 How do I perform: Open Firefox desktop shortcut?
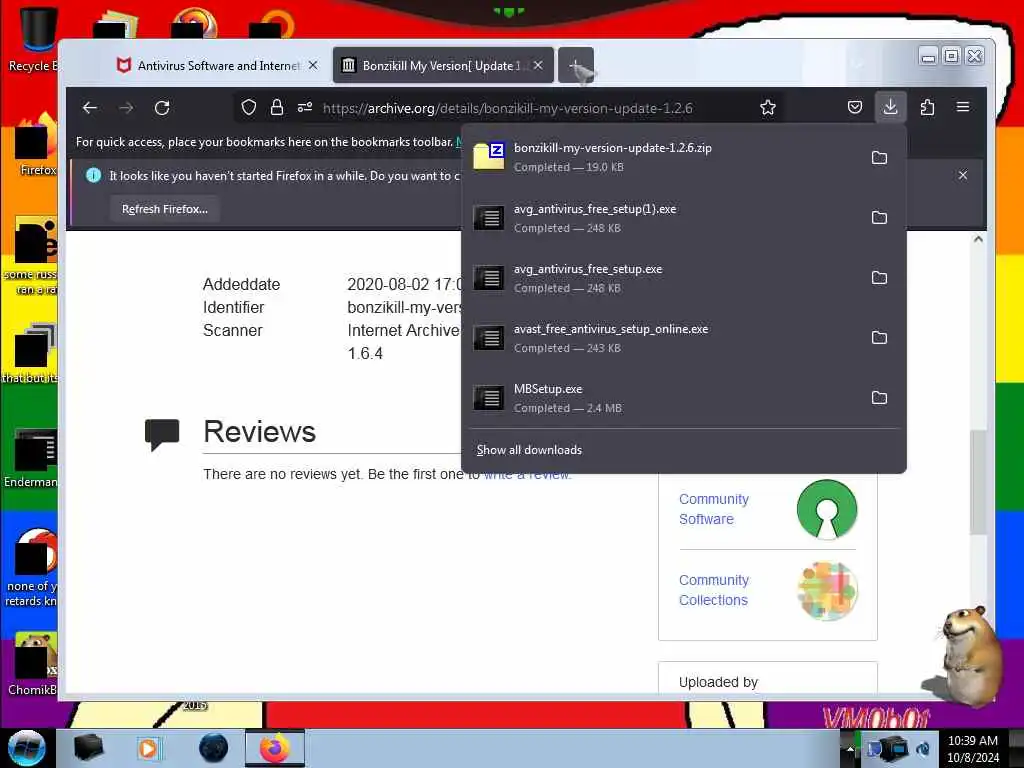pos(36,145)
